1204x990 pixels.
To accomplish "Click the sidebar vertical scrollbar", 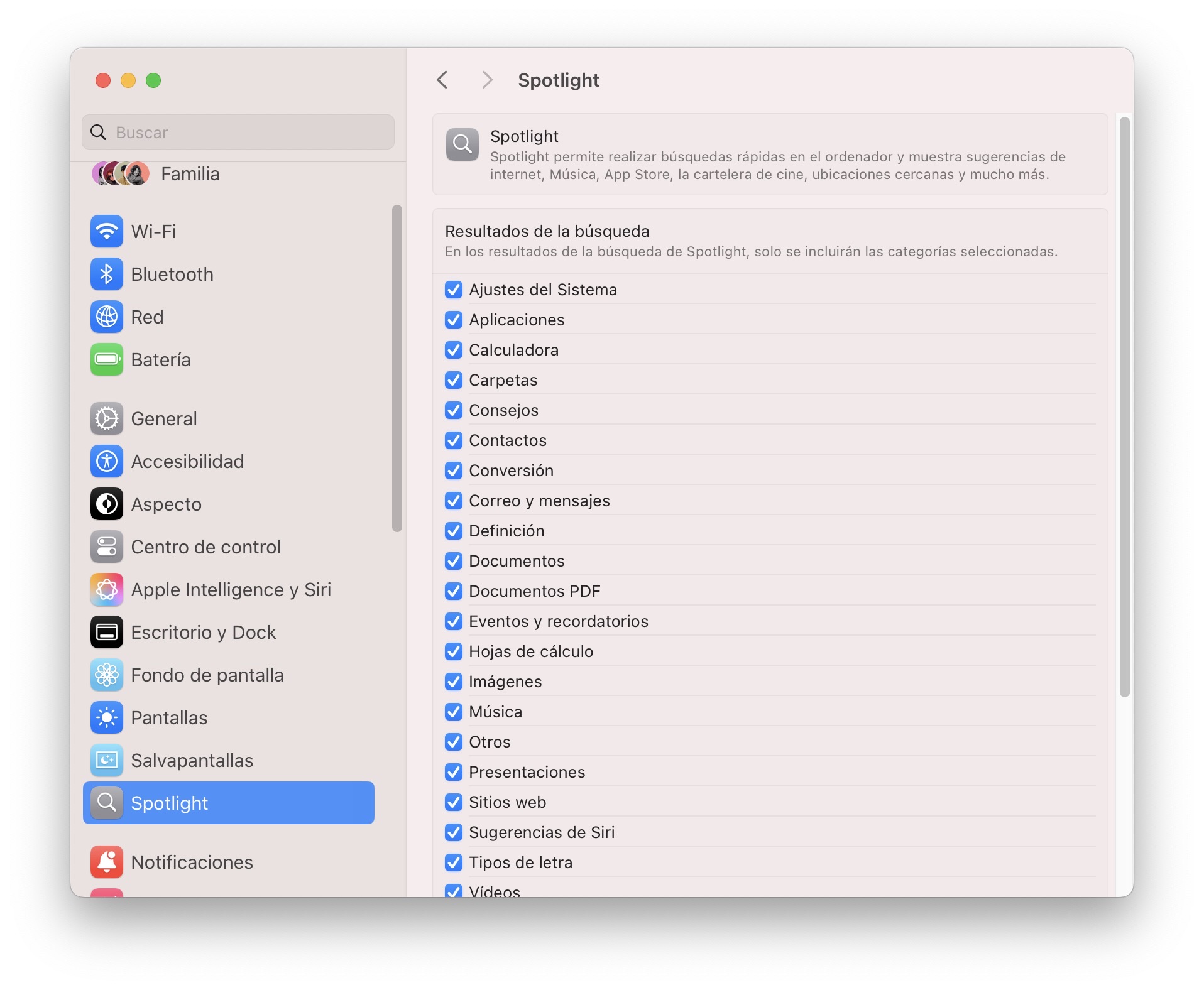I will coord(397,368).
